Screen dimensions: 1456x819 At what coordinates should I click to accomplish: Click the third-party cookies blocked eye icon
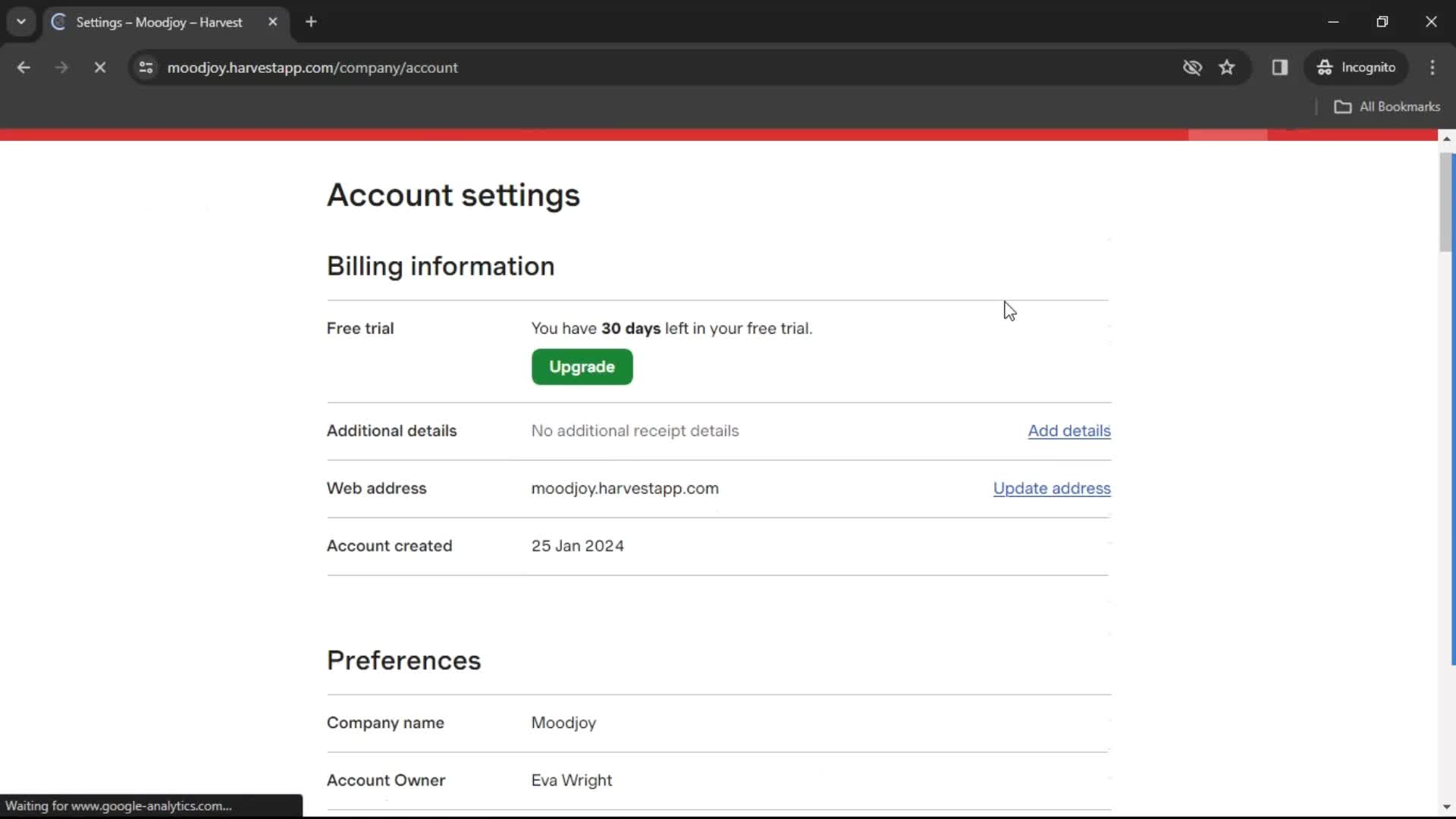point(1192,67)
